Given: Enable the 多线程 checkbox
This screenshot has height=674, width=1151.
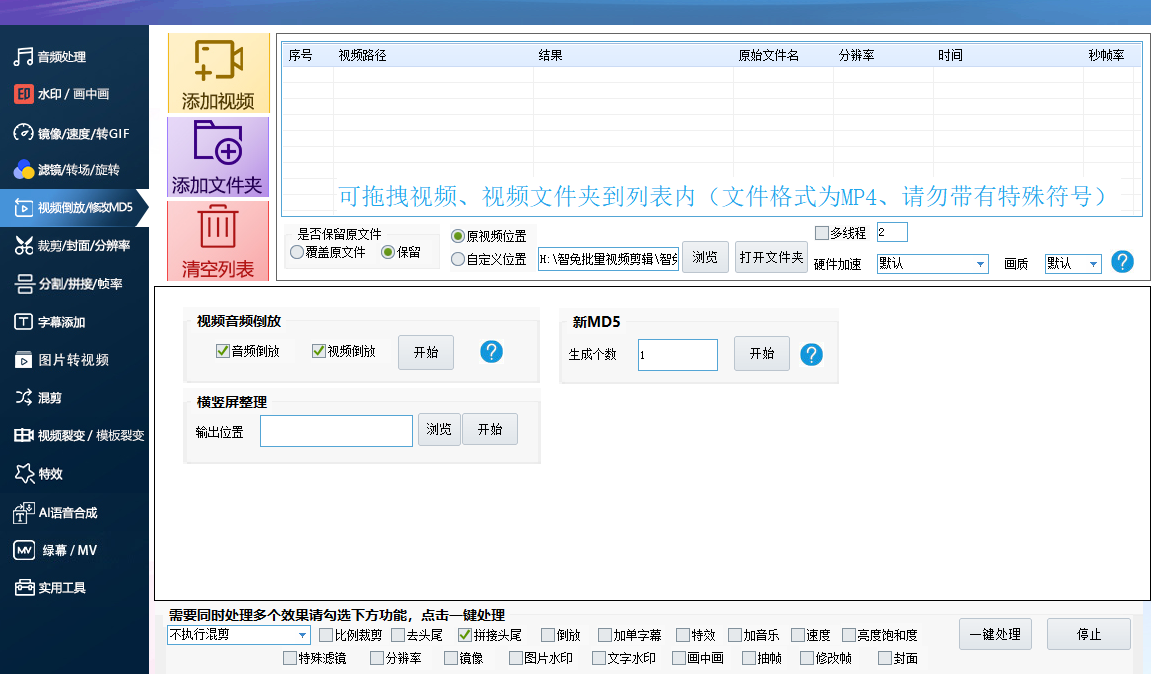Looking at the screenshot, I should click(x=822, y=233).
